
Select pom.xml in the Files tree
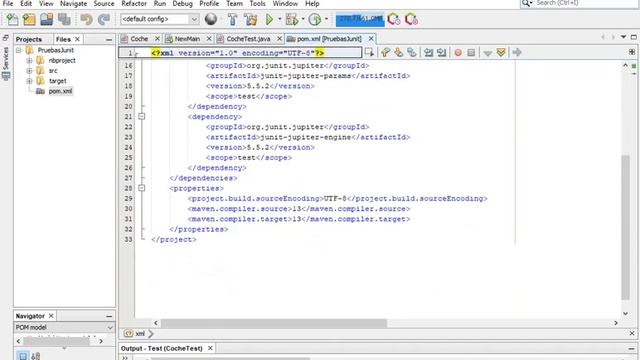(60, 91)
